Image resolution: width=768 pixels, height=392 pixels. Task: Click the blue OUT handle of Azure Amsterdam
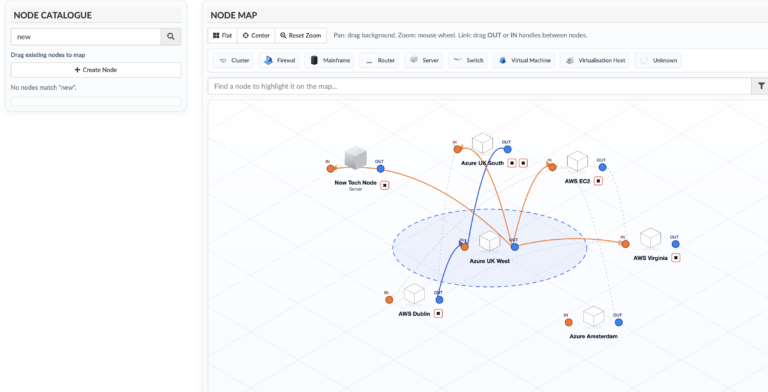(619, 322)
